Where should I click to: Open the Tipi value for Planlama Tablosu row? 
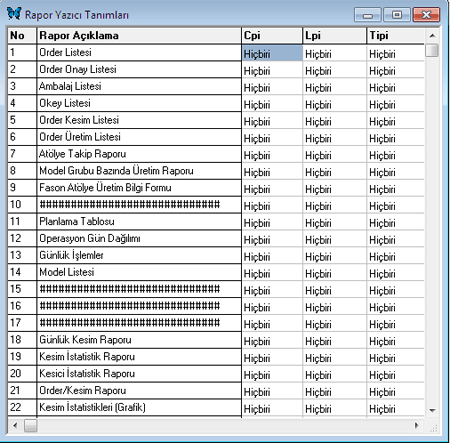[x=396, y=223]
